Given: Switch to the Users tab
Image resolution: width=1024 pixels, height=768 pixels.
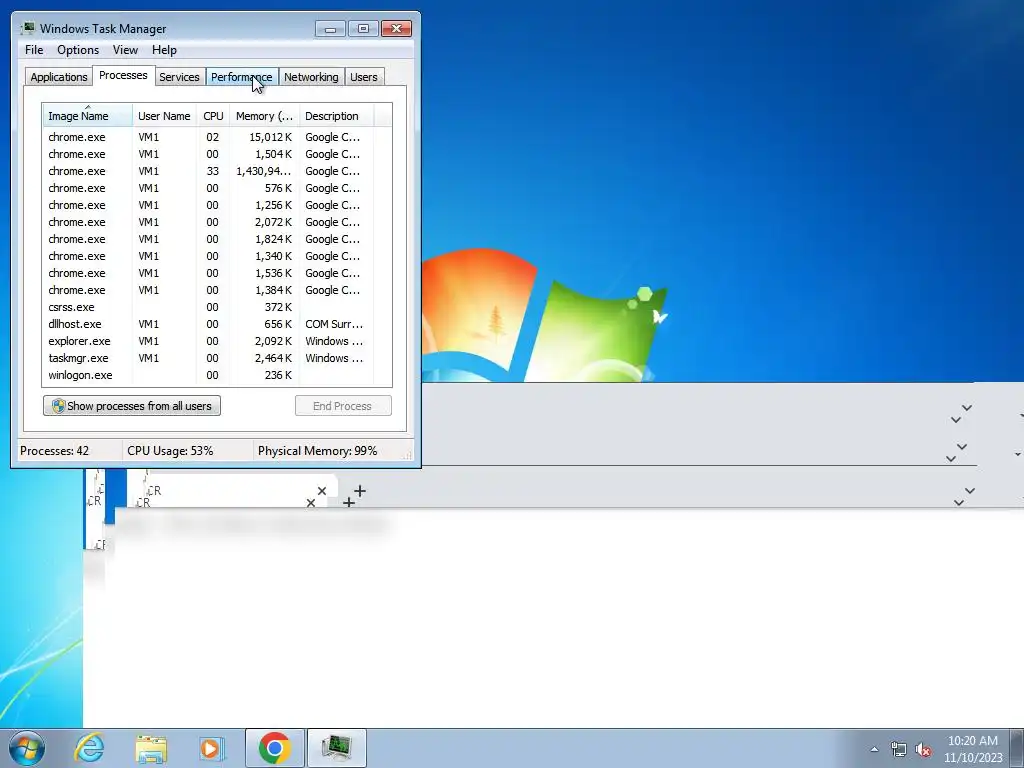Looking at the screenshot, I should [363, 77].
